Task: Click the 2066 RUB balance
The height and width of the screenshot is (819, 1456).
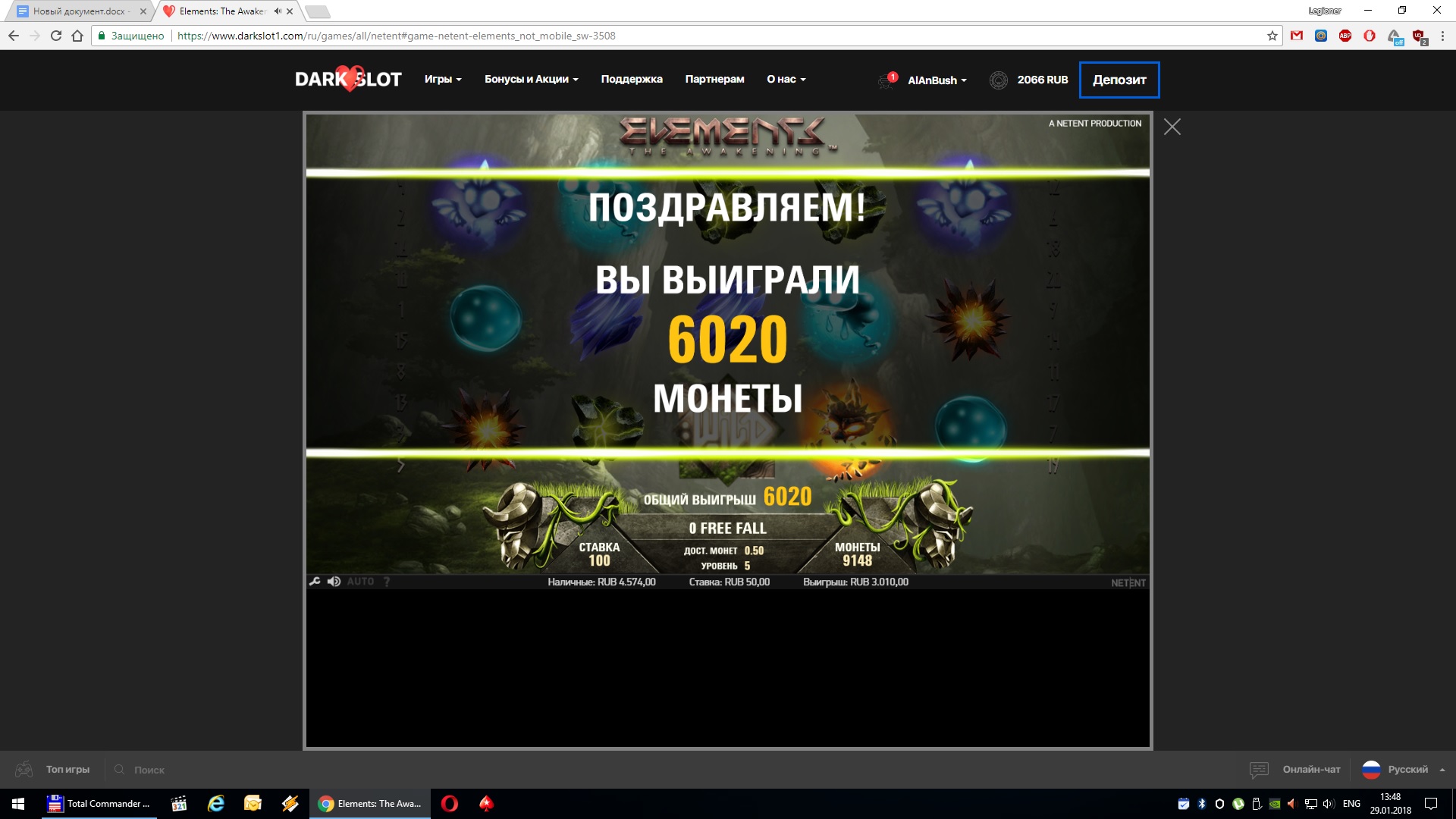Action: 1043,80
